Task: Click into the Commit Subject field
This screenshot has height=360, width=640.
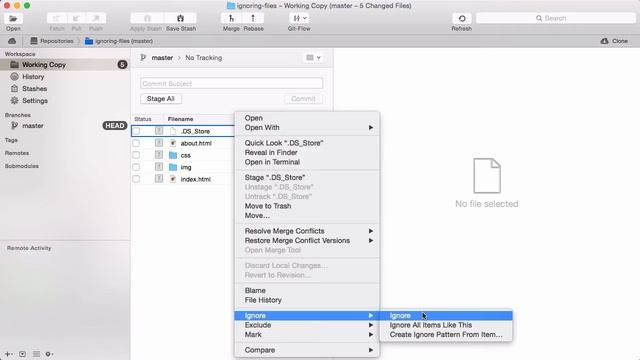Action: click(x=231, y=83)
